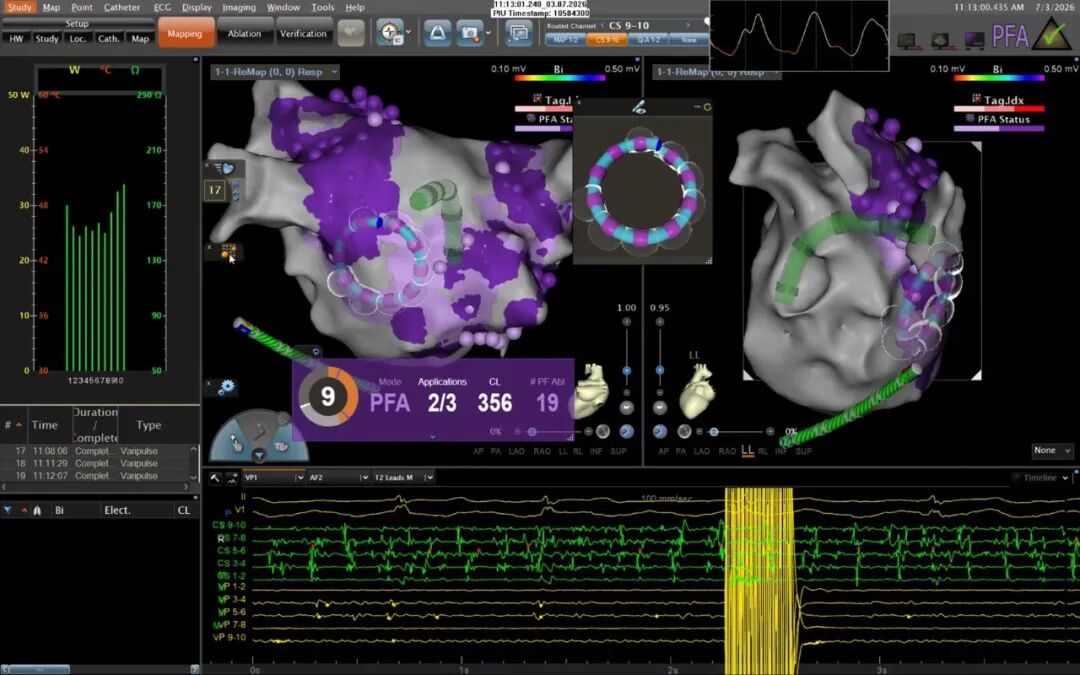Switch to the Verification phase button

(x=303, y=33)
